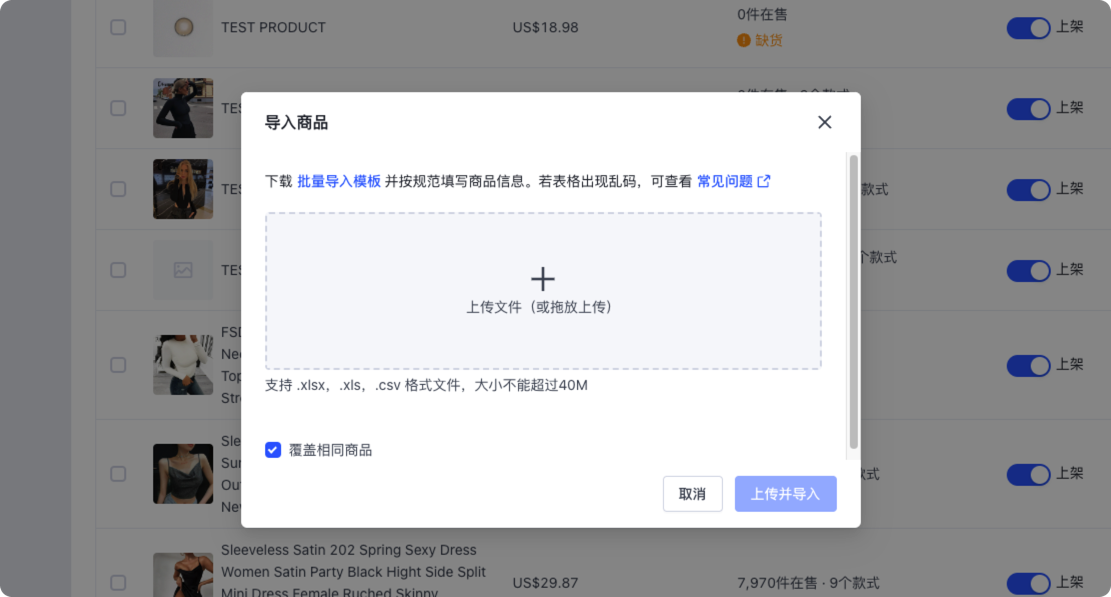1111x597 pixels.
Task: Toggle the 上架 switch on the third row
Action: coord(1028,189)
